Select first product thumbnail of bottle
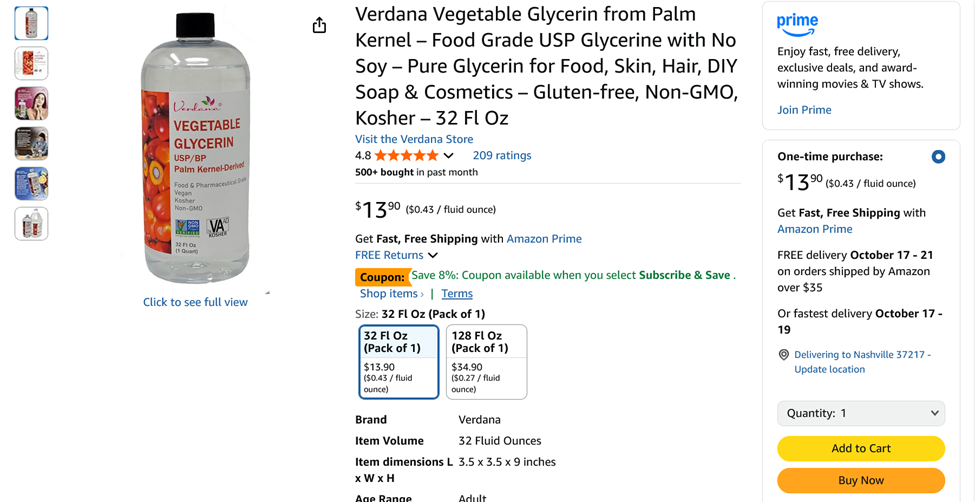975x502 pixels. point(31,23)
